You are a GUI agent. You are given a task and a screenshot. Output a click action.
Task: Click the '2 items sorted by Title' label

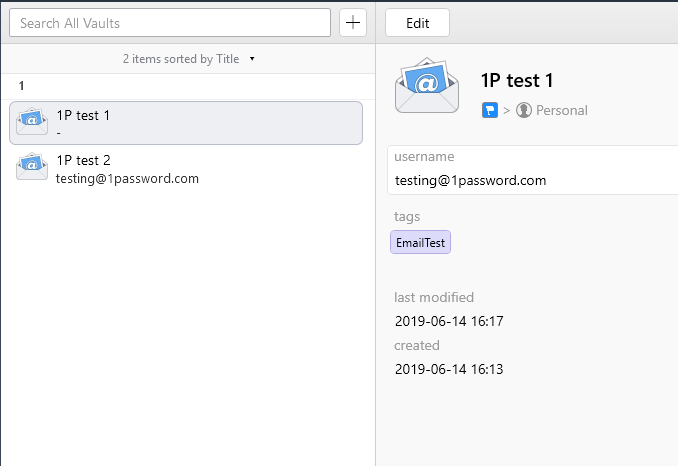[181, 59]
